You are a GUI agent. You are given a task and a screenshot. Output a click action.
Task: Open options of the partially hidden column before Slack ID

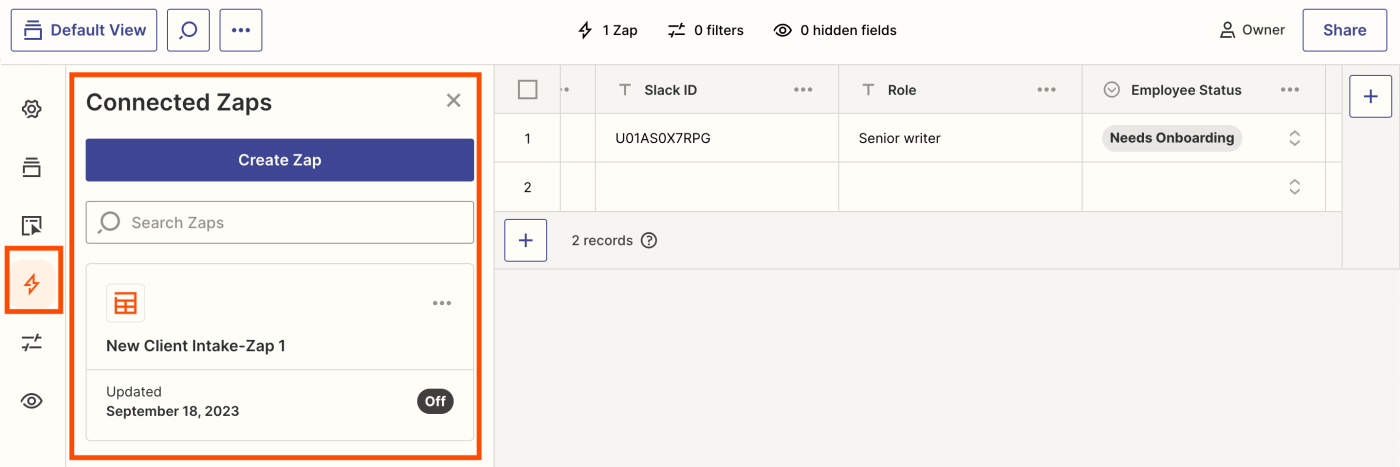(x=566, y=90)
